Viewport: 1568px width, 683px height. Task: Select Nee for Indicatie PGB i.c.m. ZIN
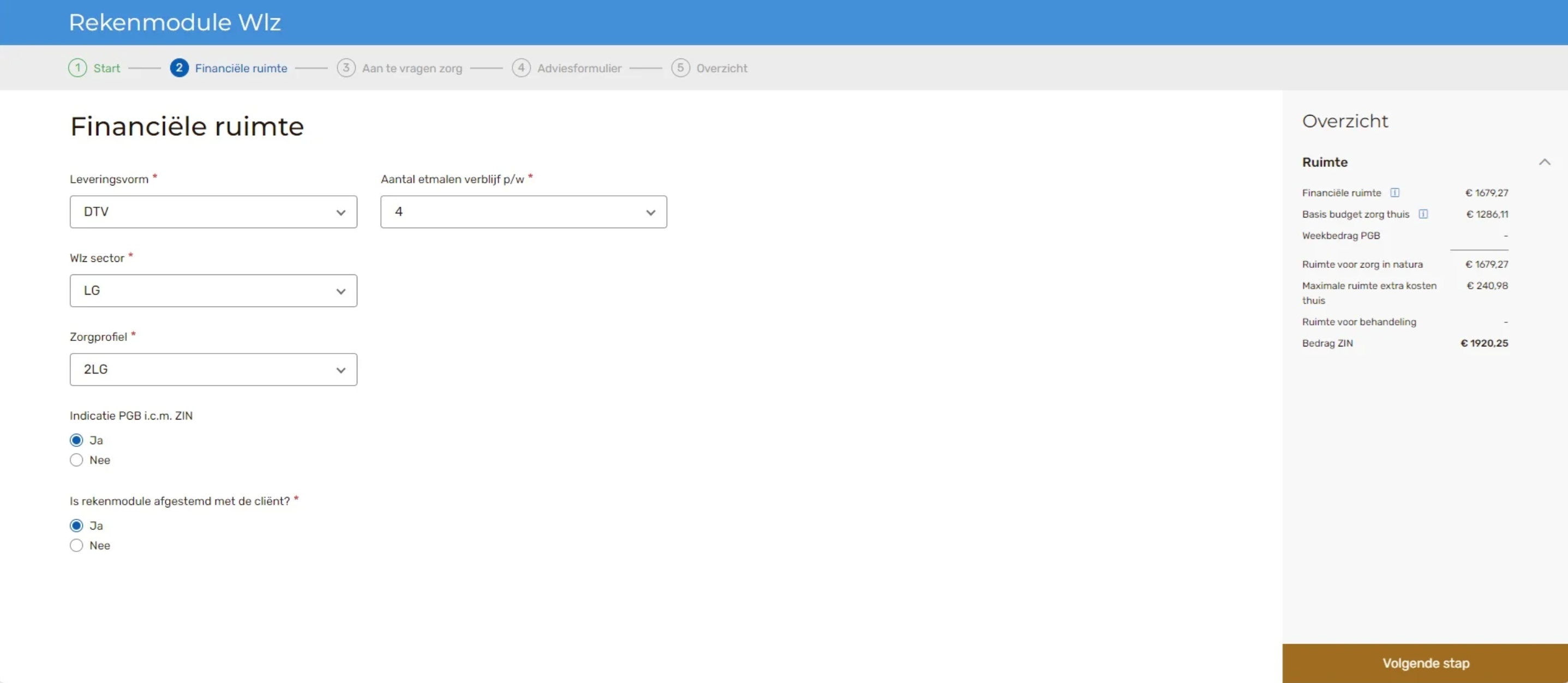click(76, 460)
